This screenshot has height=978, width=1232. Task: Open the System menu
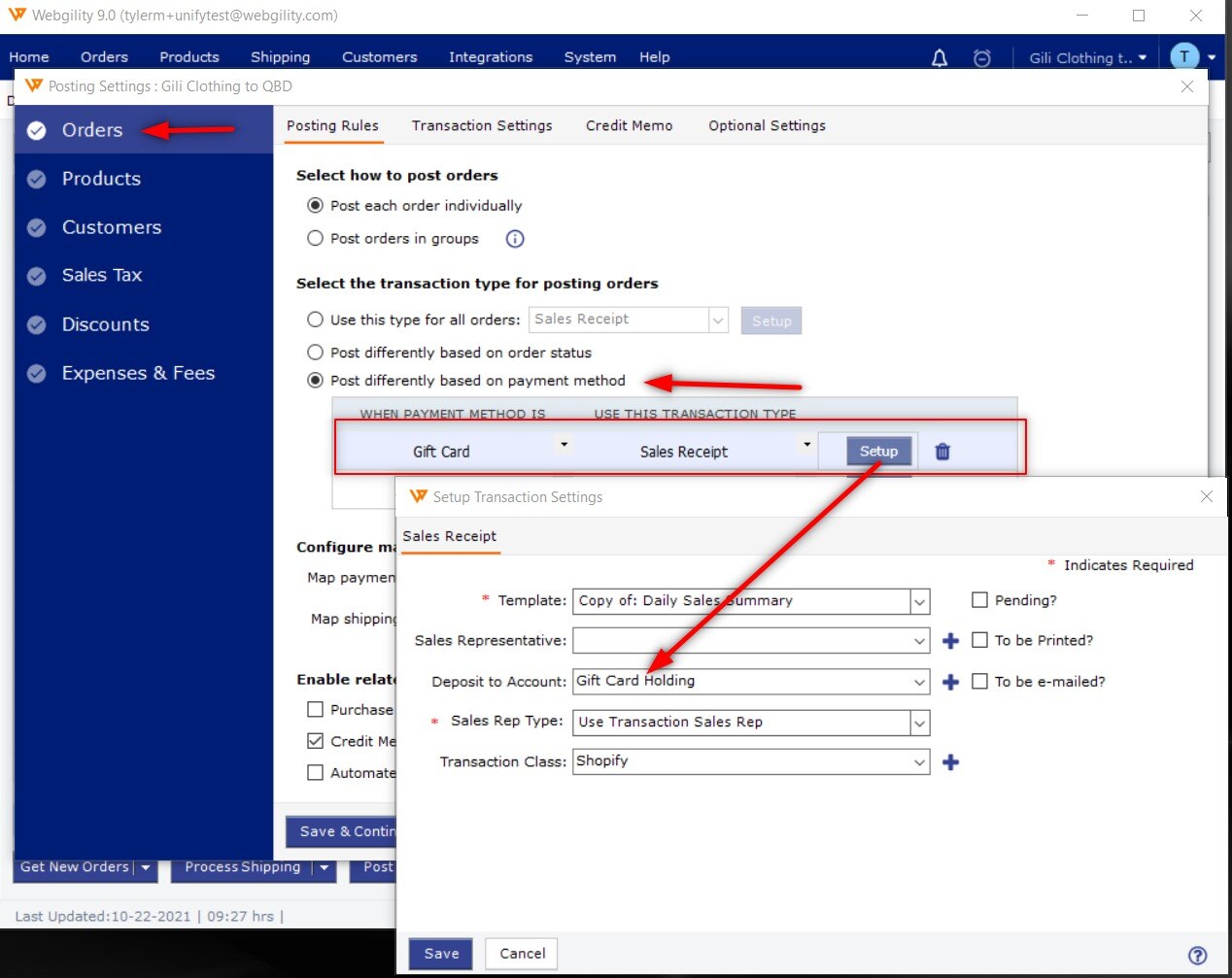pos(590,57)
